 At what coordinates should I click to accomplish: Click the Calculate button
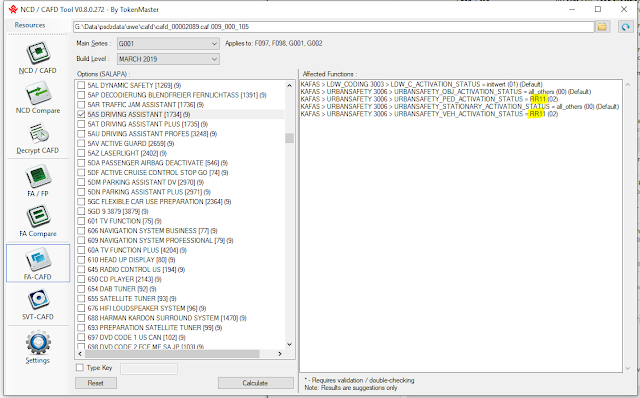click(256, 383)
